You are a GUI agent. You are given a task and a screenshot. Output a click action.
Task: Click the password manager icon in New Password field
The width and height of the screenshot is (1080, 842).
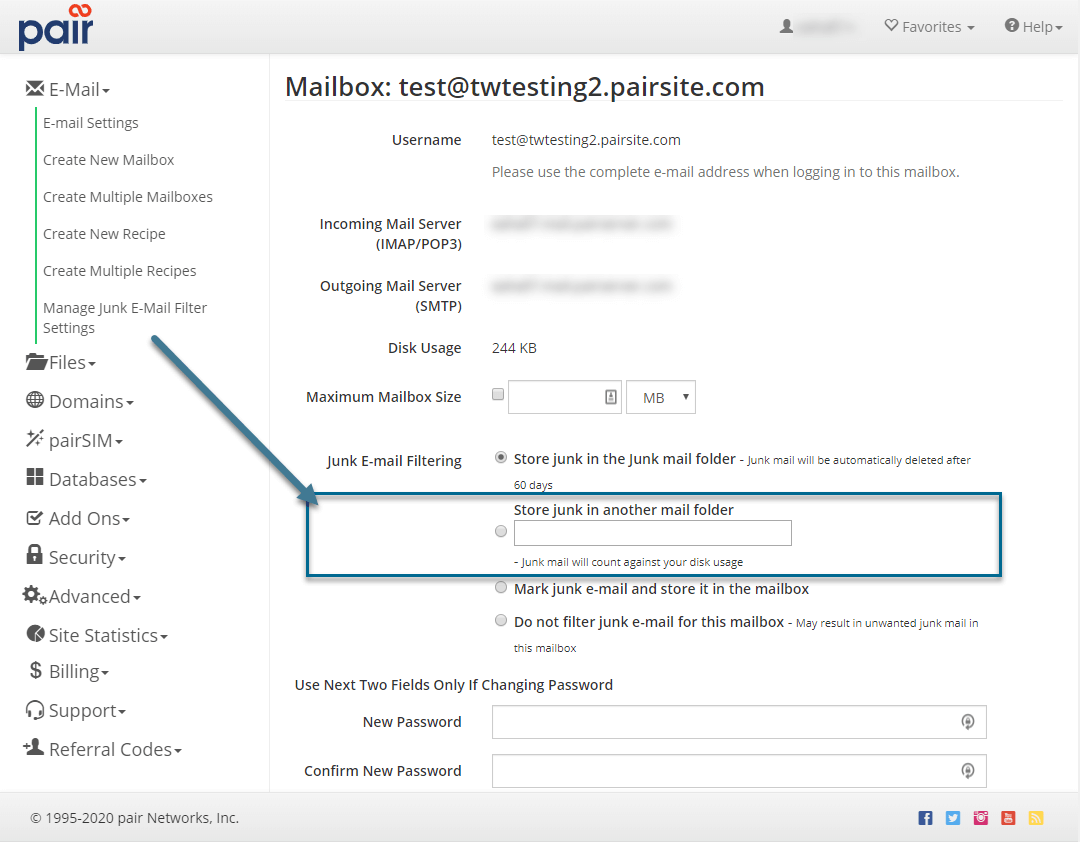coord(967,722)
